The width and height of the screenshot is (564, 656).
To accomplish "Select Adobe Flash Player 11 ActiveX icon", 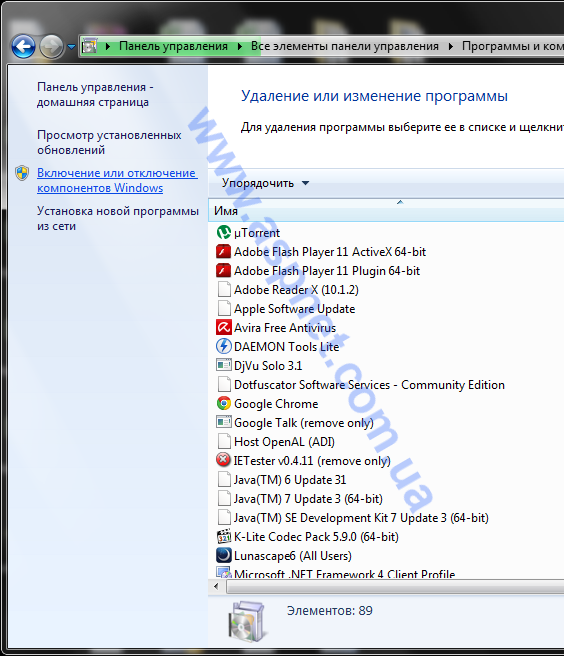I will pos(223,251).
